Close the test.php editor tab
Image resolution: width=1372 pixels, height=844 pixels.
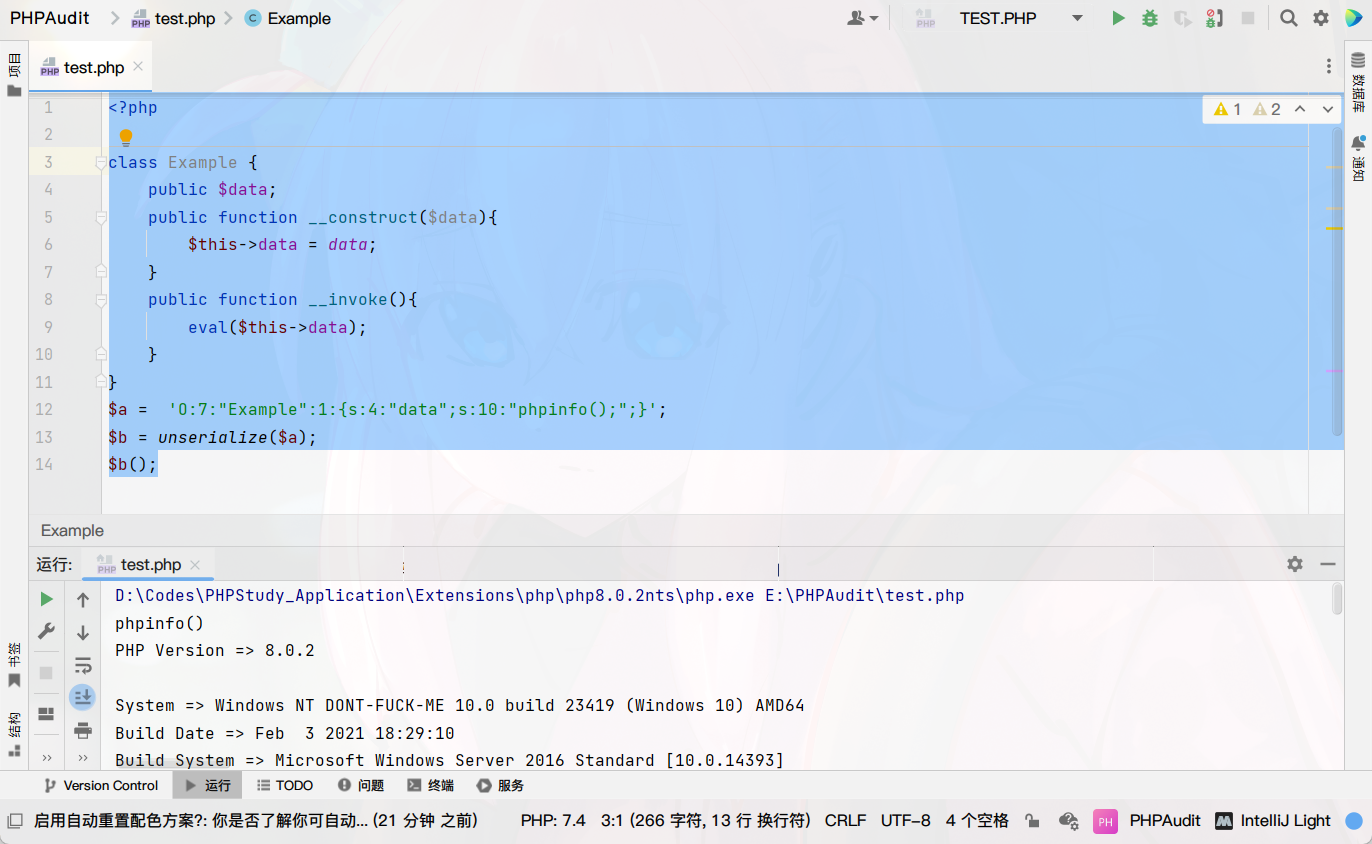[x=138, y=67]
